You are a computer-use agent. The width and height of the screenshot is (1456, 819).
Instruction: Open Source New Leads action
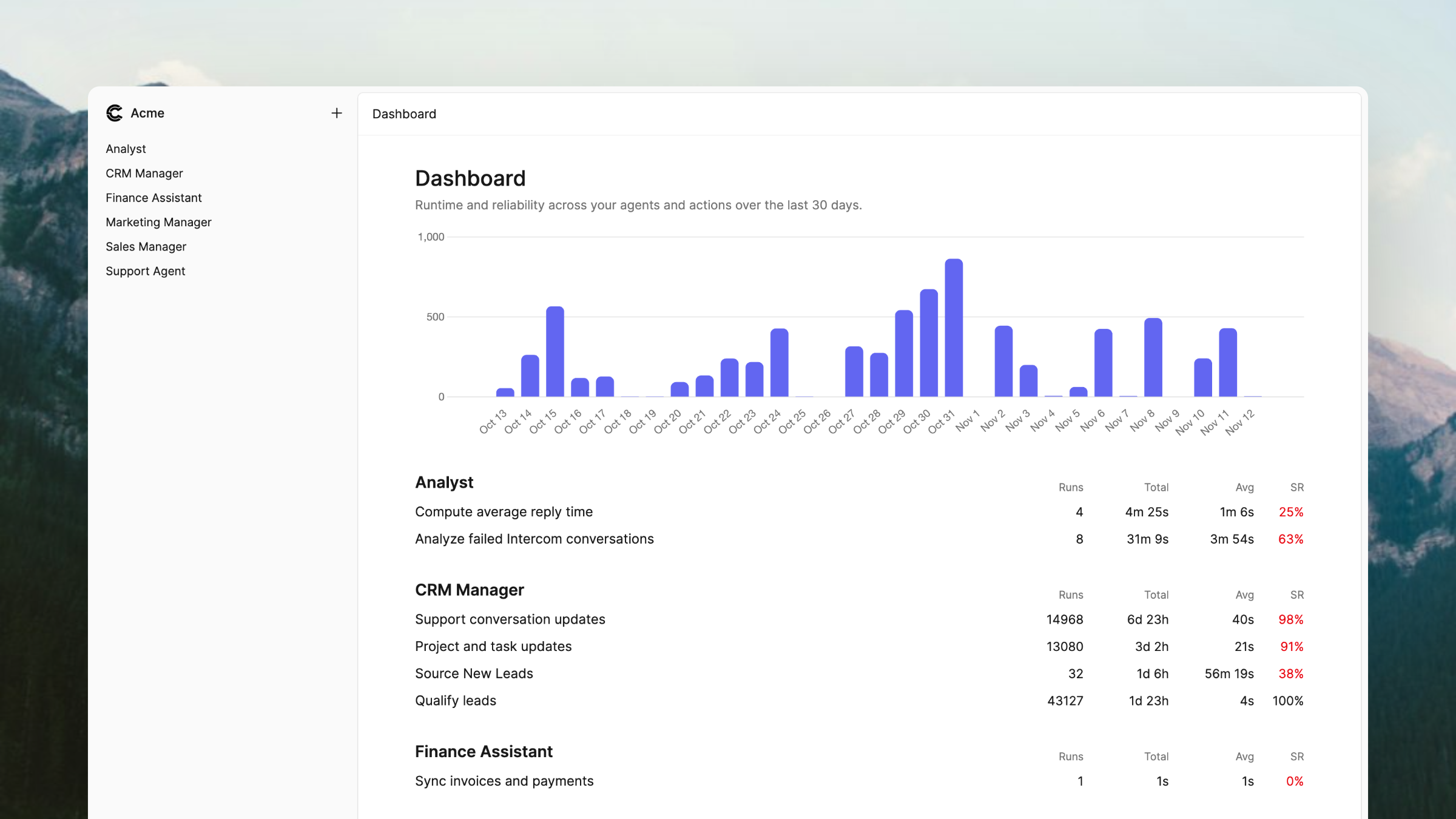[473, 673]
